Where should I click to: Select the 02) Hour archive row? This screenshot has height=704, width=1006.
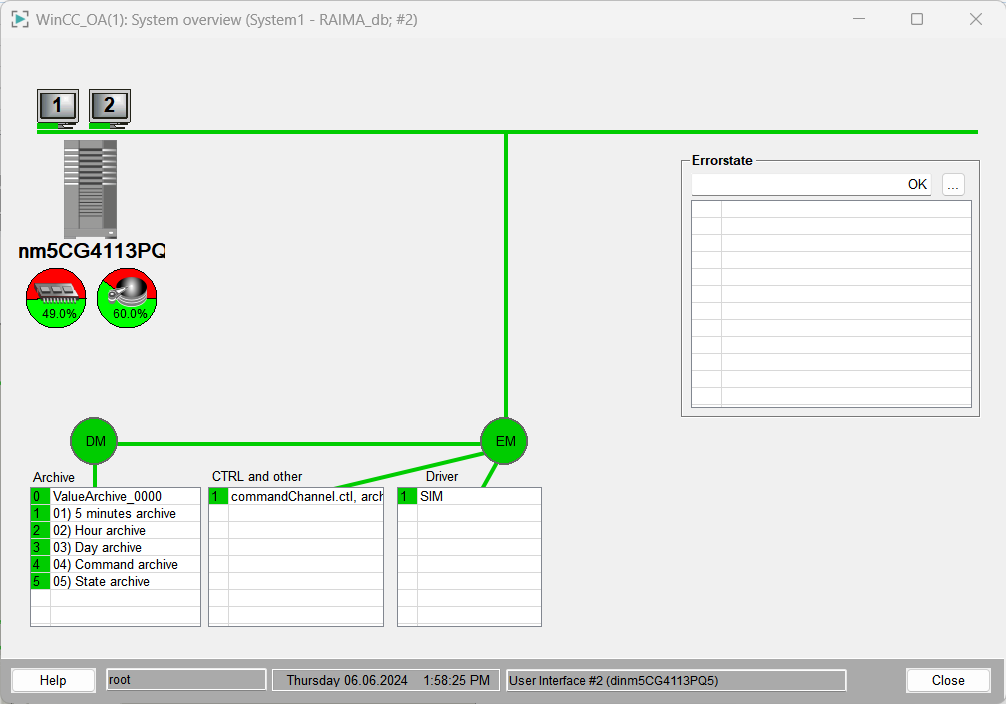coord(115,530)
